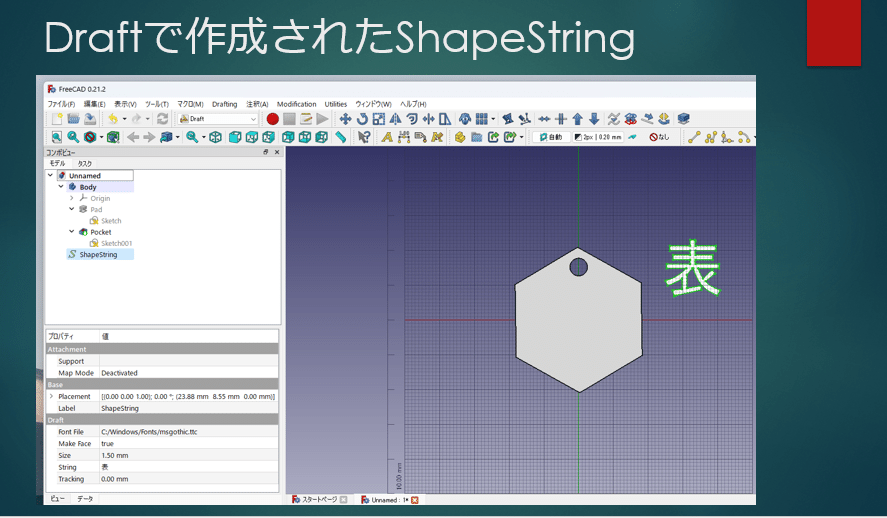Open the undo history dropdown arrow
Image resolution: width=887 pixels, height=518 pixels.
[124, 119]
